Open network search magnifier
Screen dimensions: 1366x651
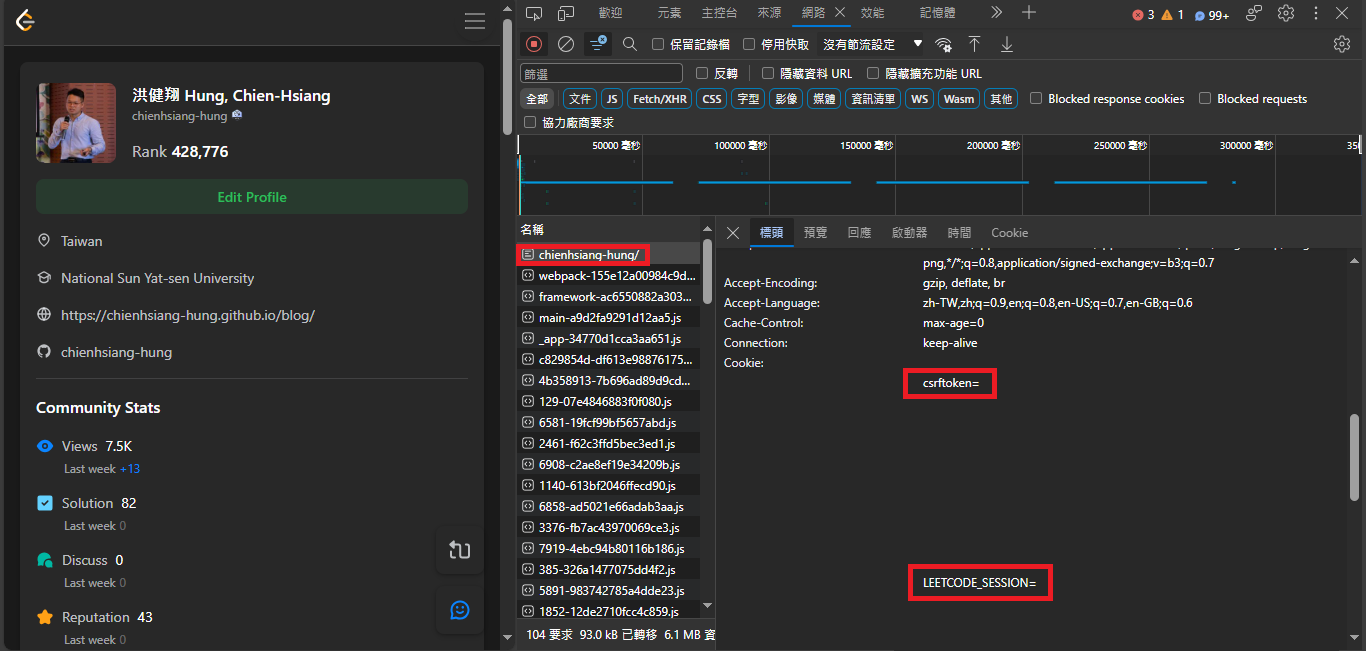pyautogui.click(x=630, y=44)
